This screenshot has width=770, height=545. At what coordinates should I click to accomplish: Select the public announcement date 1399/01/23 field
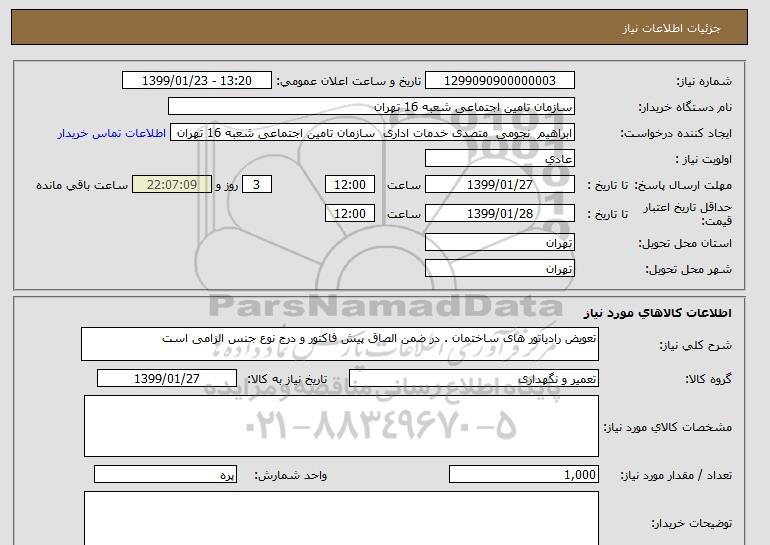point(196,81)
